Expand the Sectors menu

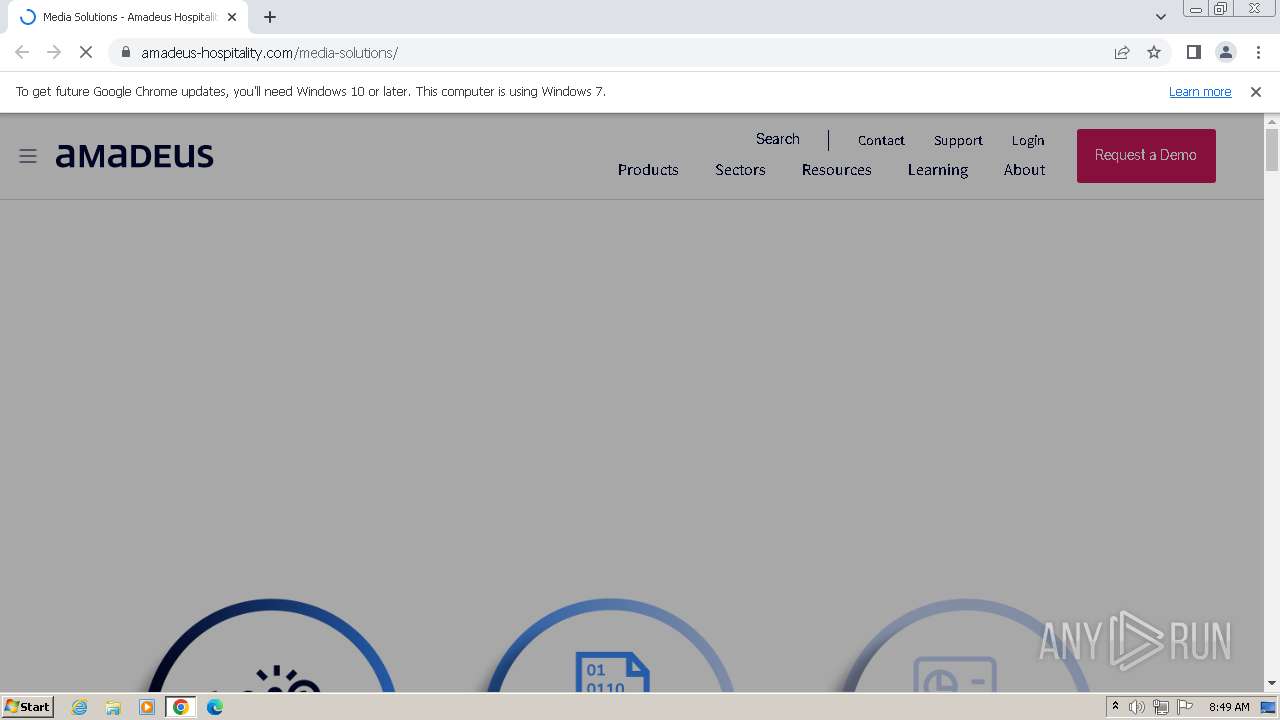pyautogui.click(x=740, y=170)
